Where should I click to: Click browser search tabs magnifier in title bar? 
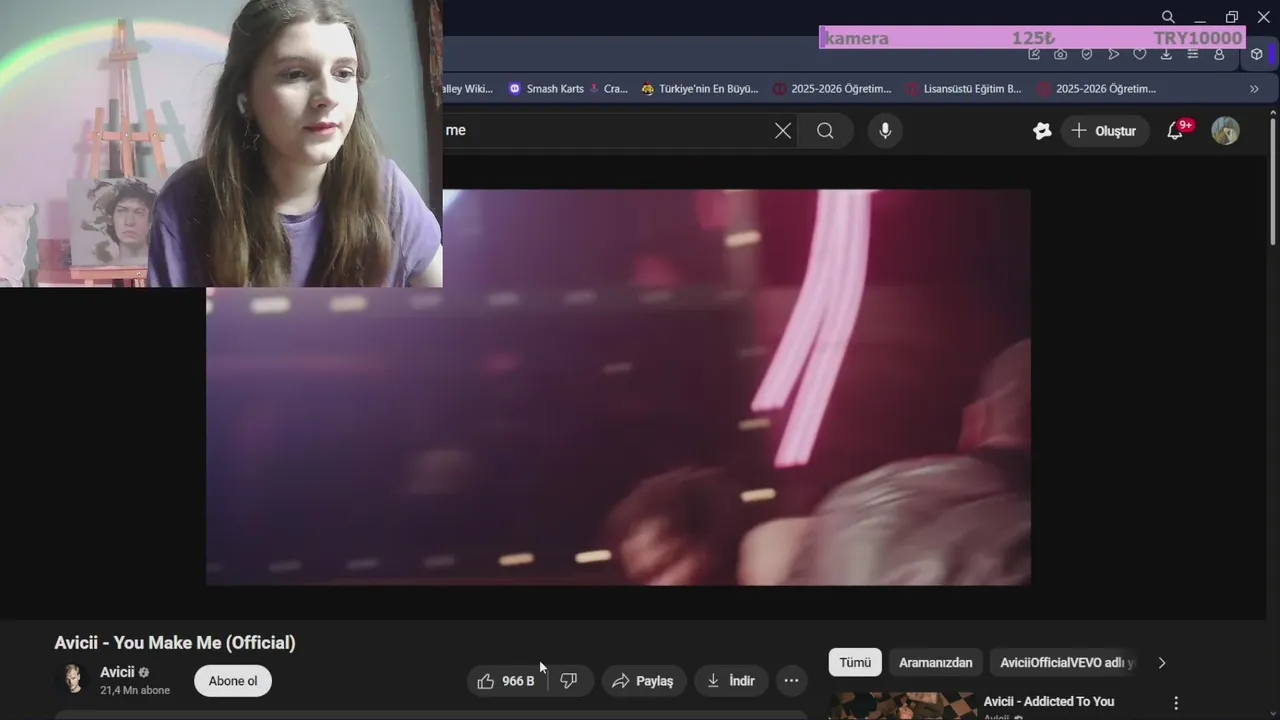click(1168, 17)
